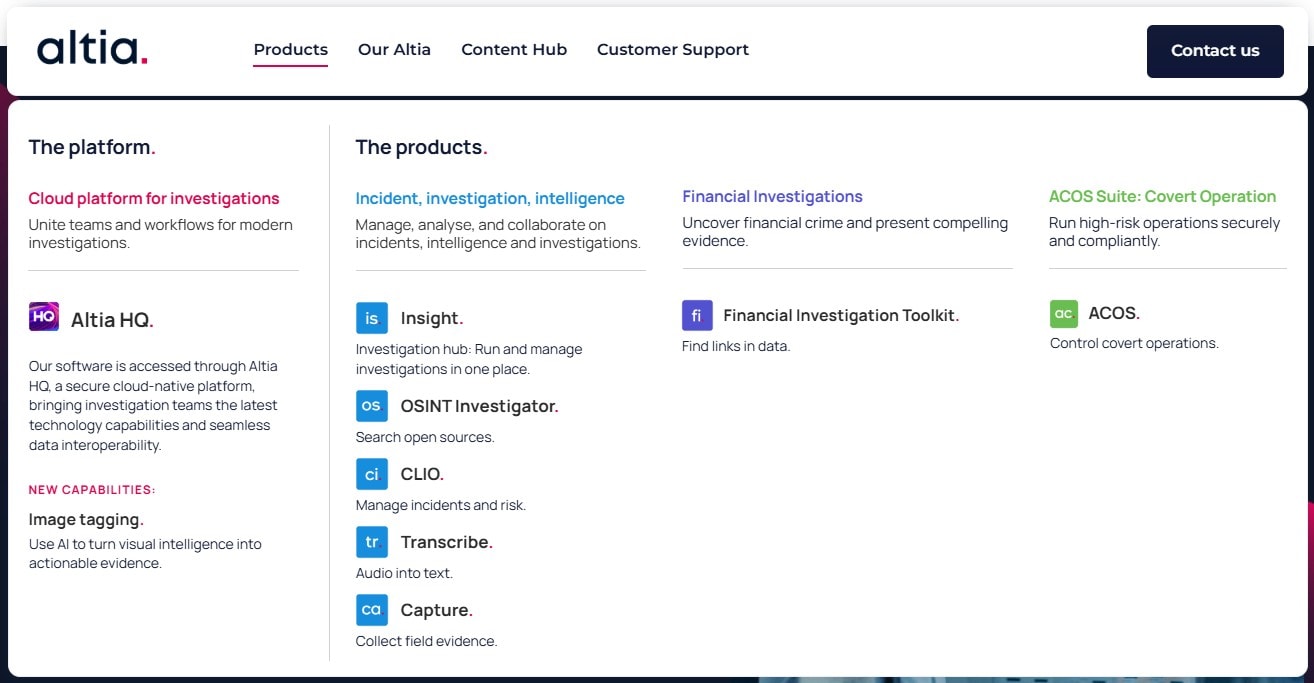The height and width of the screenshot is (683, 1314).
Task: Go to the Insight product page
Action: click(x=432, y=318)
